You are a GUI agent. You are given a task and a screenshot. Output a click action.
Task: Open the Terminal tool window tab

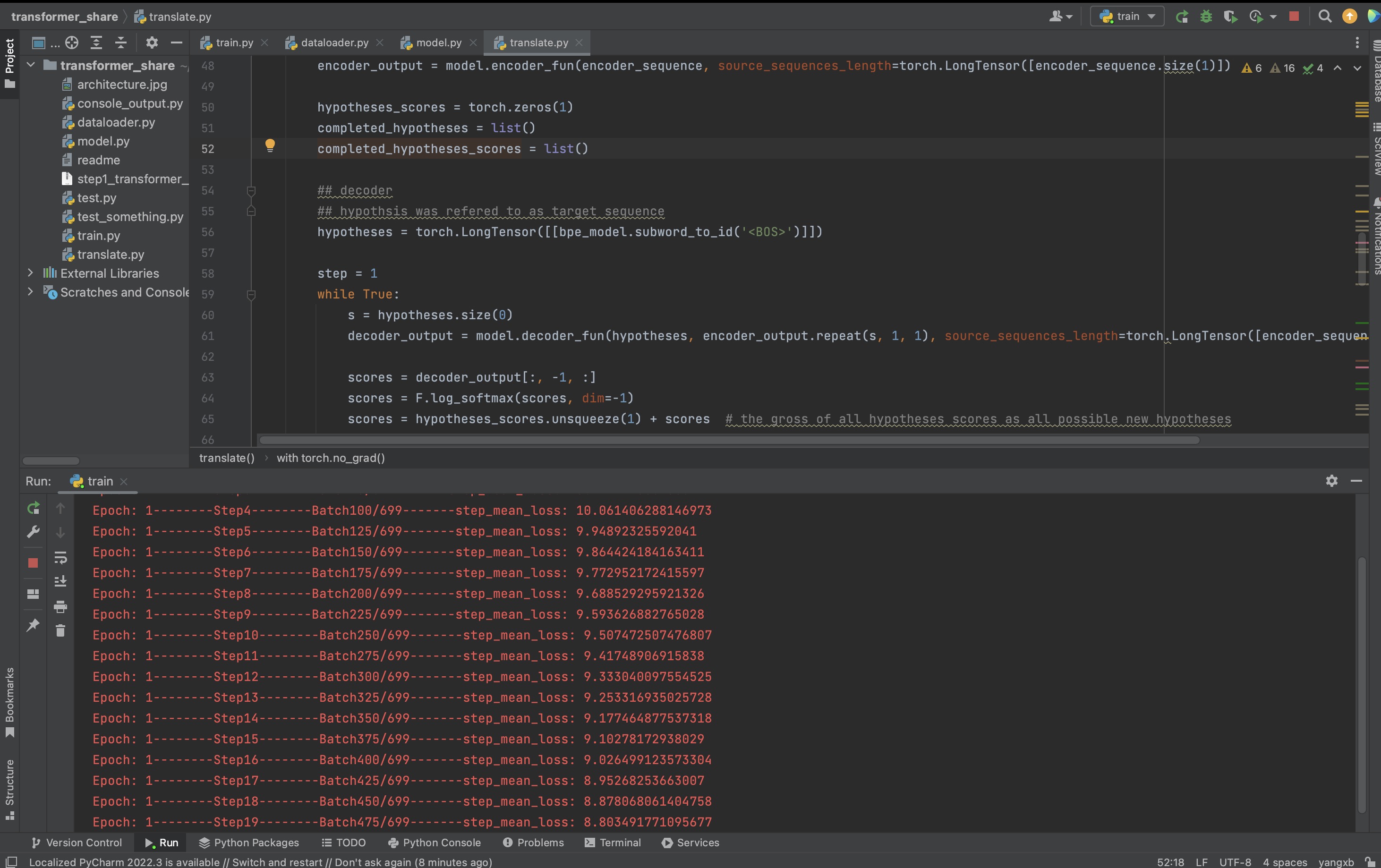pyautogui.click(x=613, y=842)
